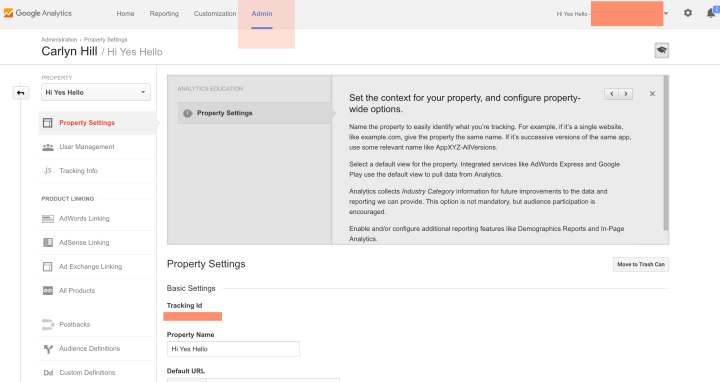This screenshot has height=382, width=720.
Task: Click the Audience Definitions fork icon
Action: [48, 349]
